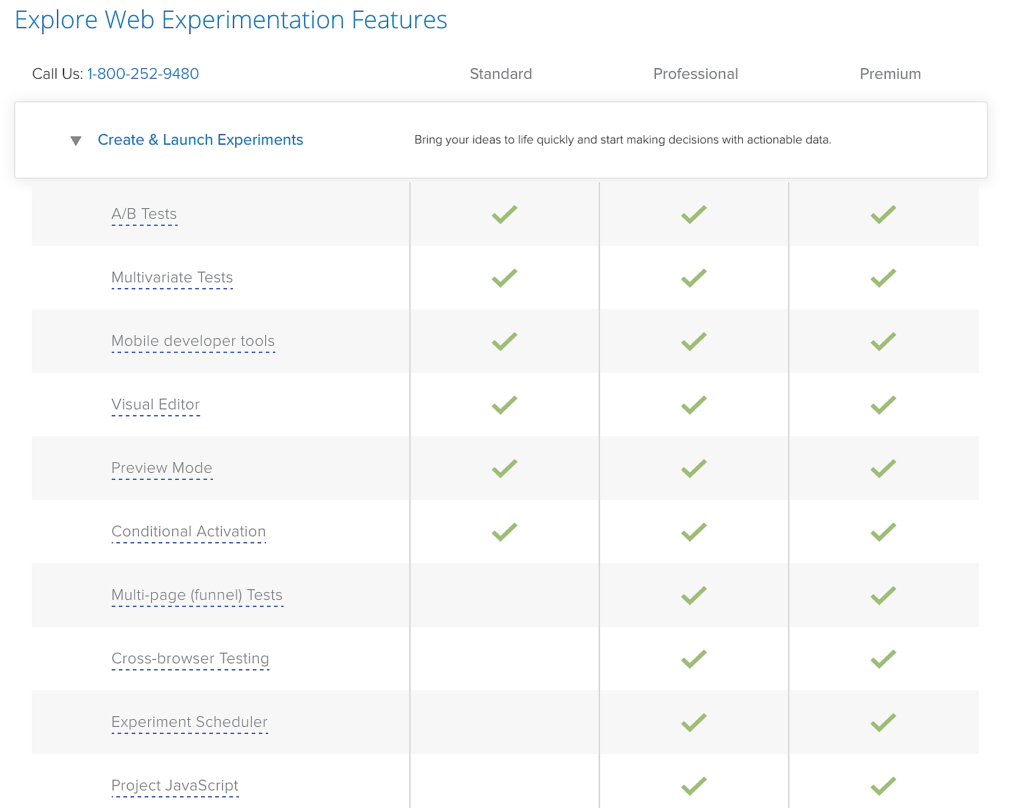Call the 1-800-252-9480 phone link
Image resolution: width=1024 pixels, height=808 pixels.
point(143,73)
